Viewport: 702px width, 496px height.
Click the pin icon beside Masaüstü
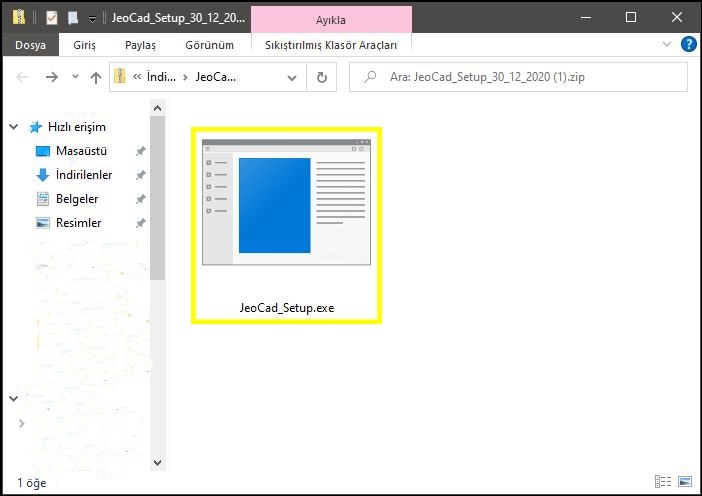[x=141, y=151]
